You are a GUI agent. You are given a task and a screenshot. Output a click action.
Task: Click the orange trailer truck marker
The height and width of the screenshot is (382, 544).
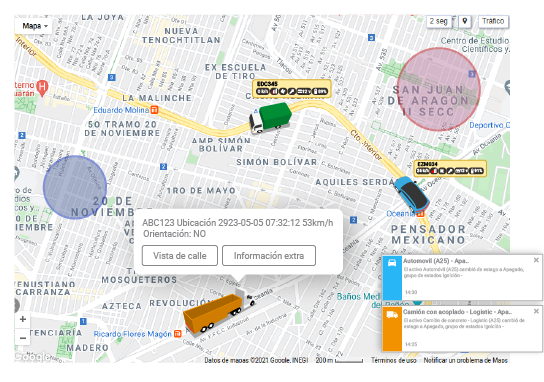click(219, 312)
